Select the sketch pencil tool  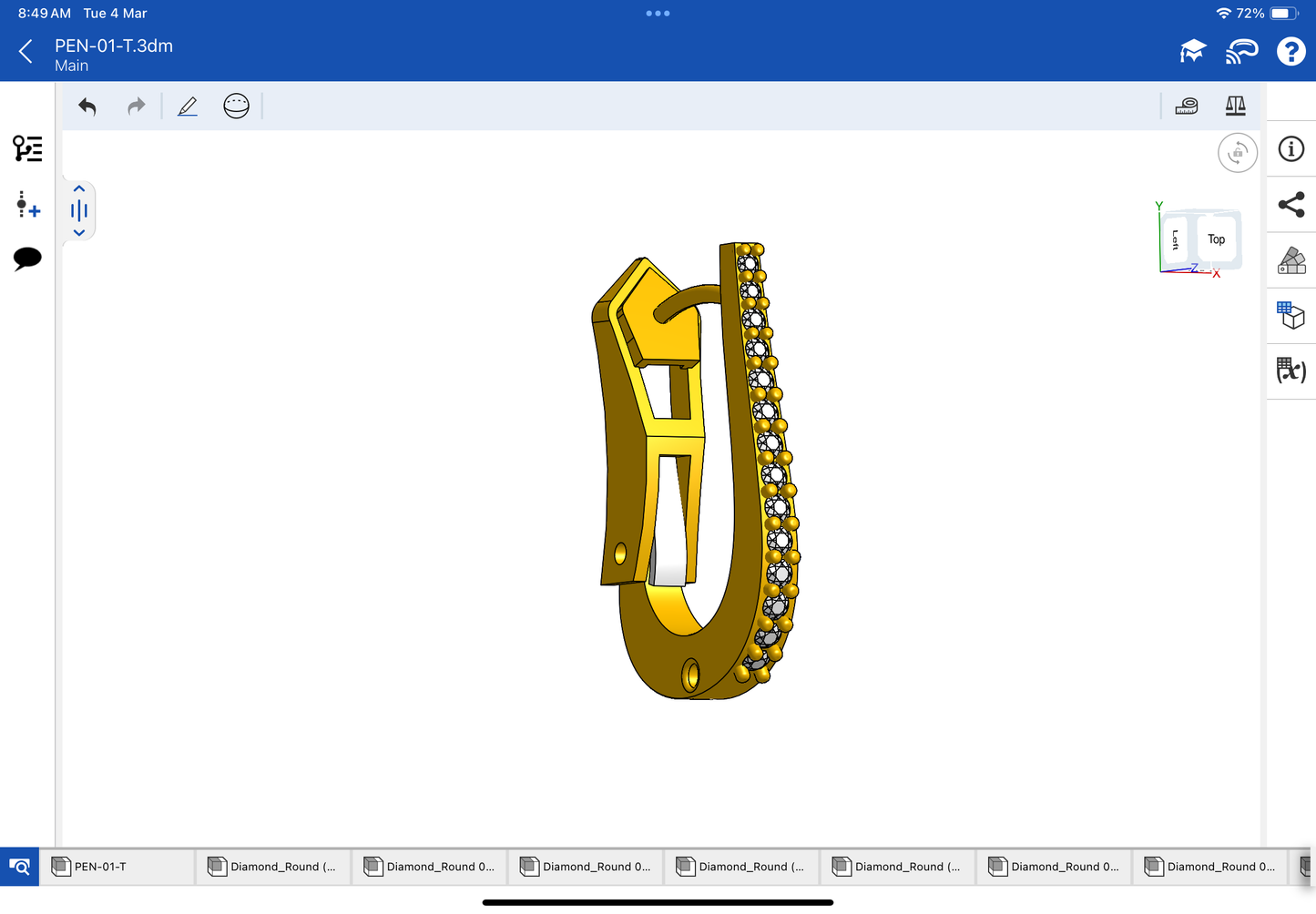pyautogui.click(x=188, y=107)
